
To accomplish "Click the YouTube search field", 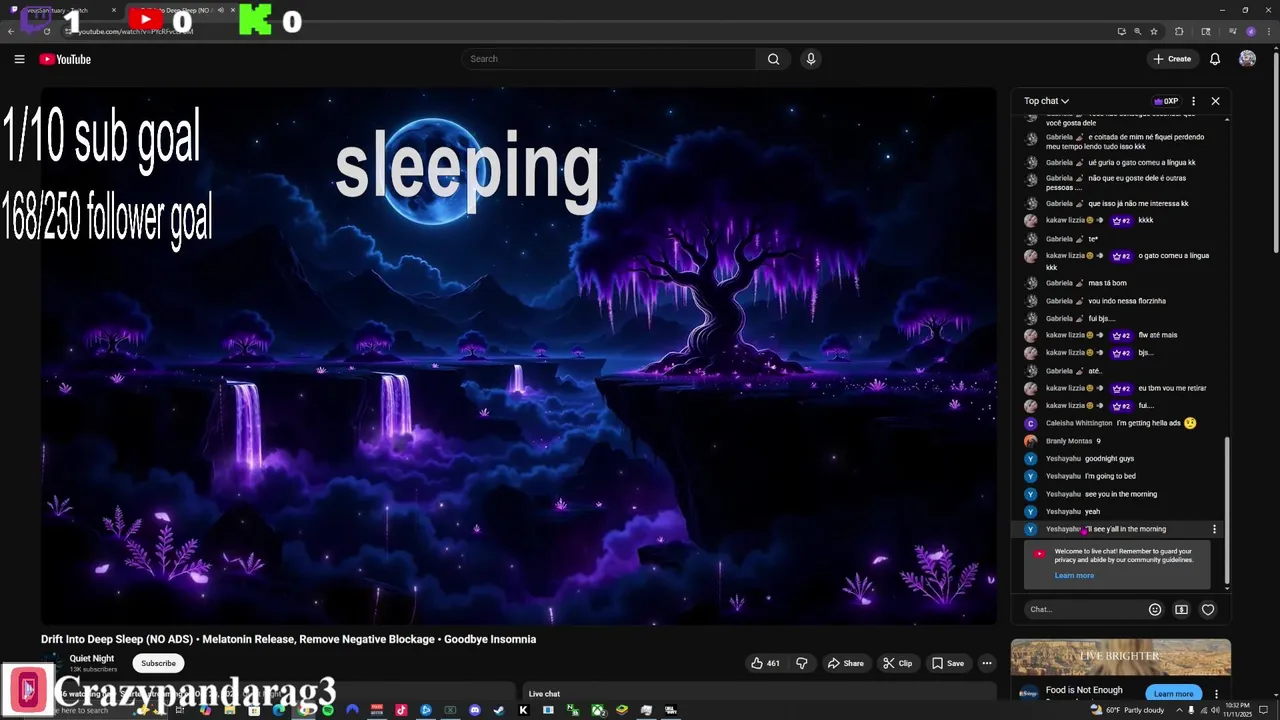I will (610, 59).
